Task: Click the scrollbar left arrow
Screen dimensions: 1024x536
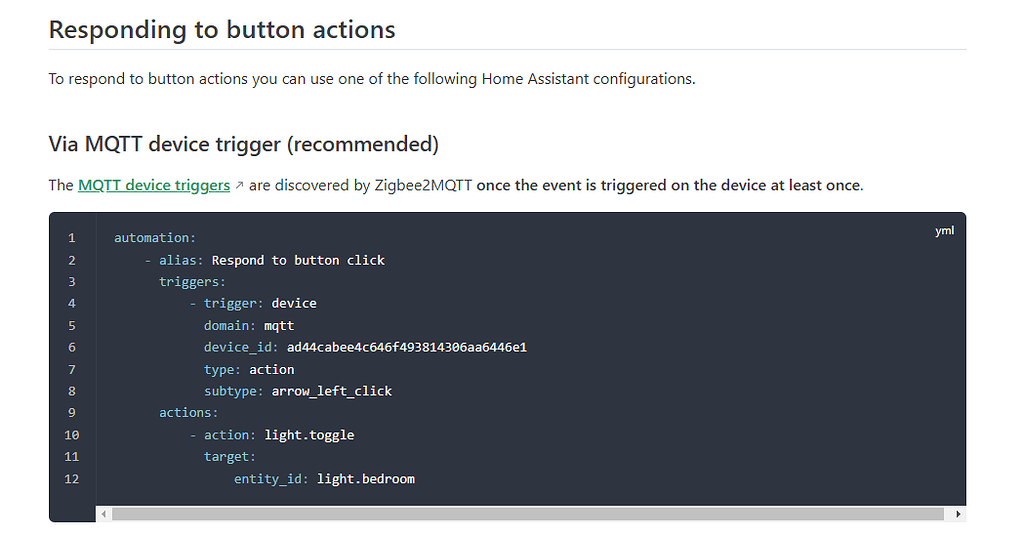Action: (x=103, y=514)
